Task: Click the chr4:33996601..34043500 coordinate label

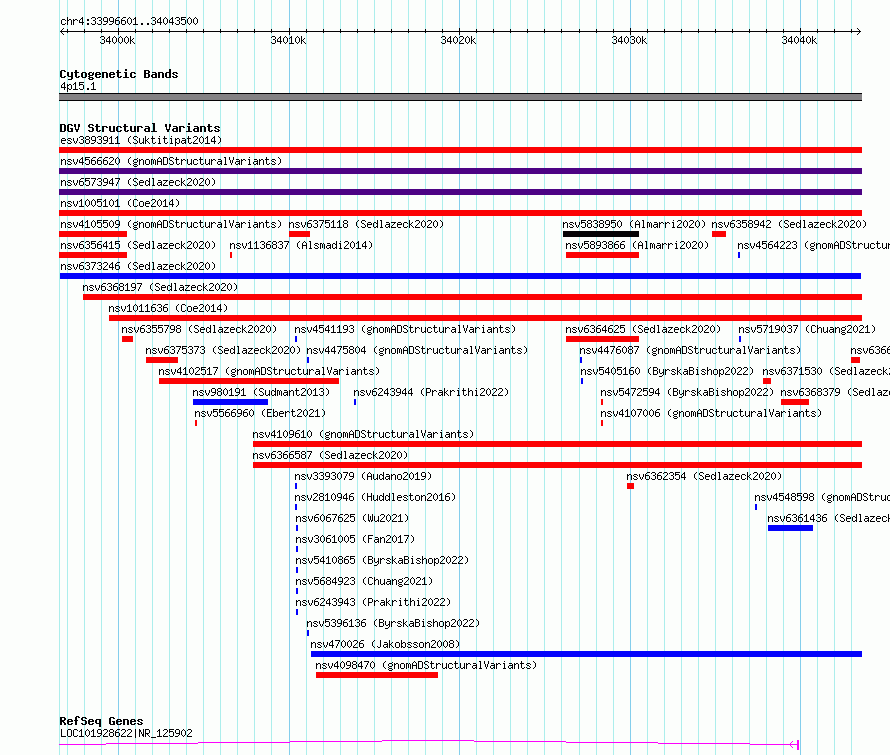Action: coord(129,21)
